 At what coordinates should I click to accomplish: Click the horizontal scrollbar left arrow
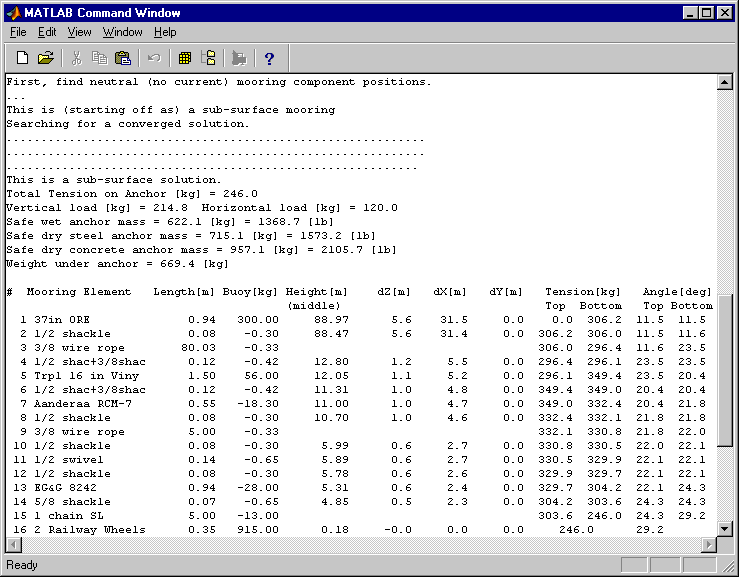tap(13, 545)
